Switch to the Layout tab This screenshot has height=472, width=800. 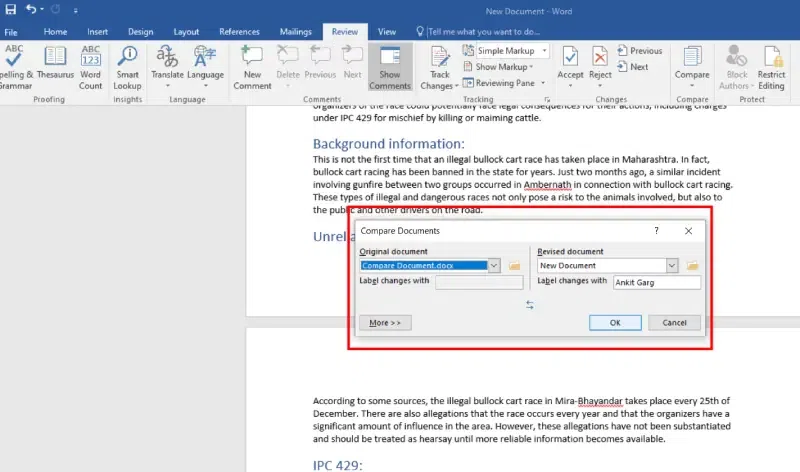pos(186,32)
